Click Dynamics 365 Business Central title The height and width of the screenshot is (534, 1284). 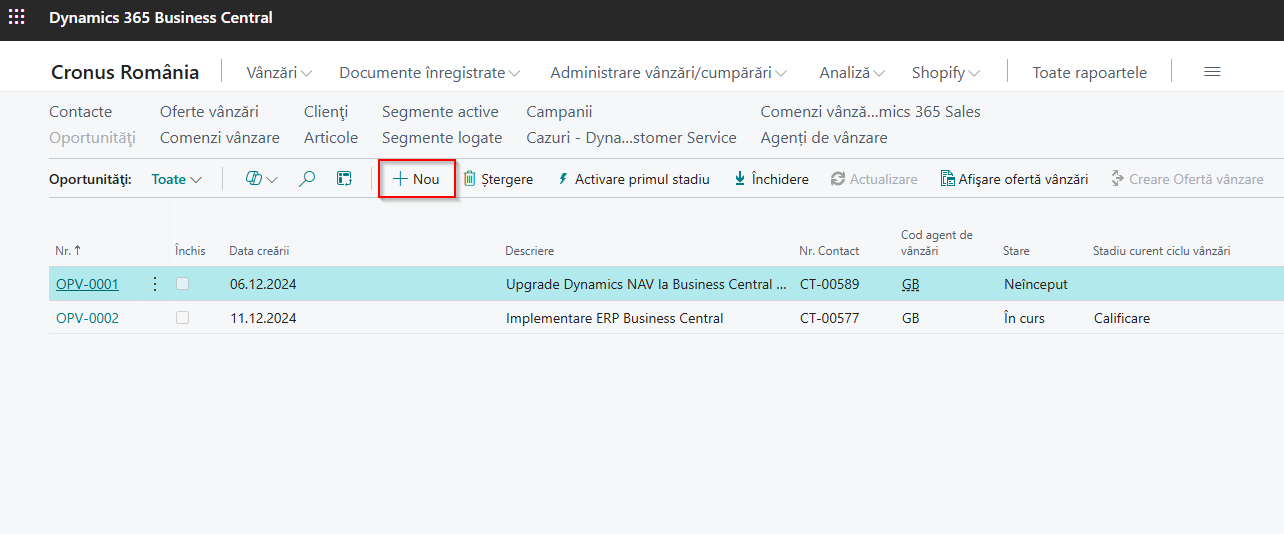click(x=160, y=17)
